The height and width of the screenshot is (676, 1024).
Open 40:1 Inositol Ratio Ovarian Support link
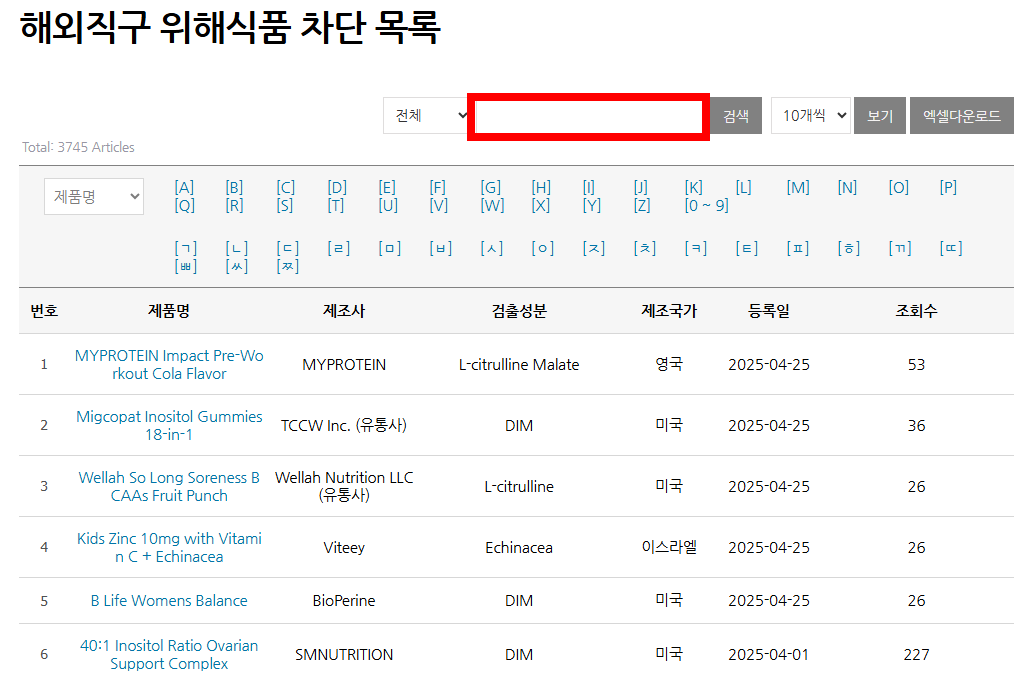169,654
